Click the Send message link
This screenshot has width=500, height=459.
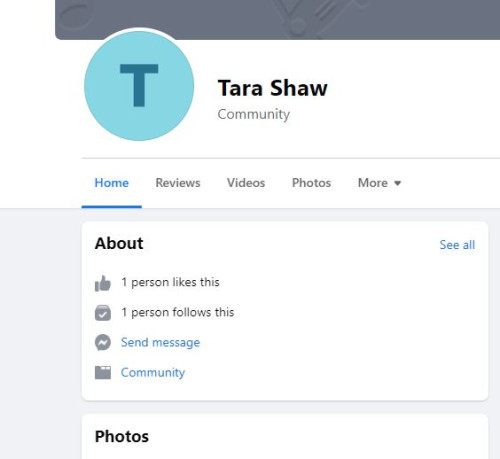click(160, 343)
